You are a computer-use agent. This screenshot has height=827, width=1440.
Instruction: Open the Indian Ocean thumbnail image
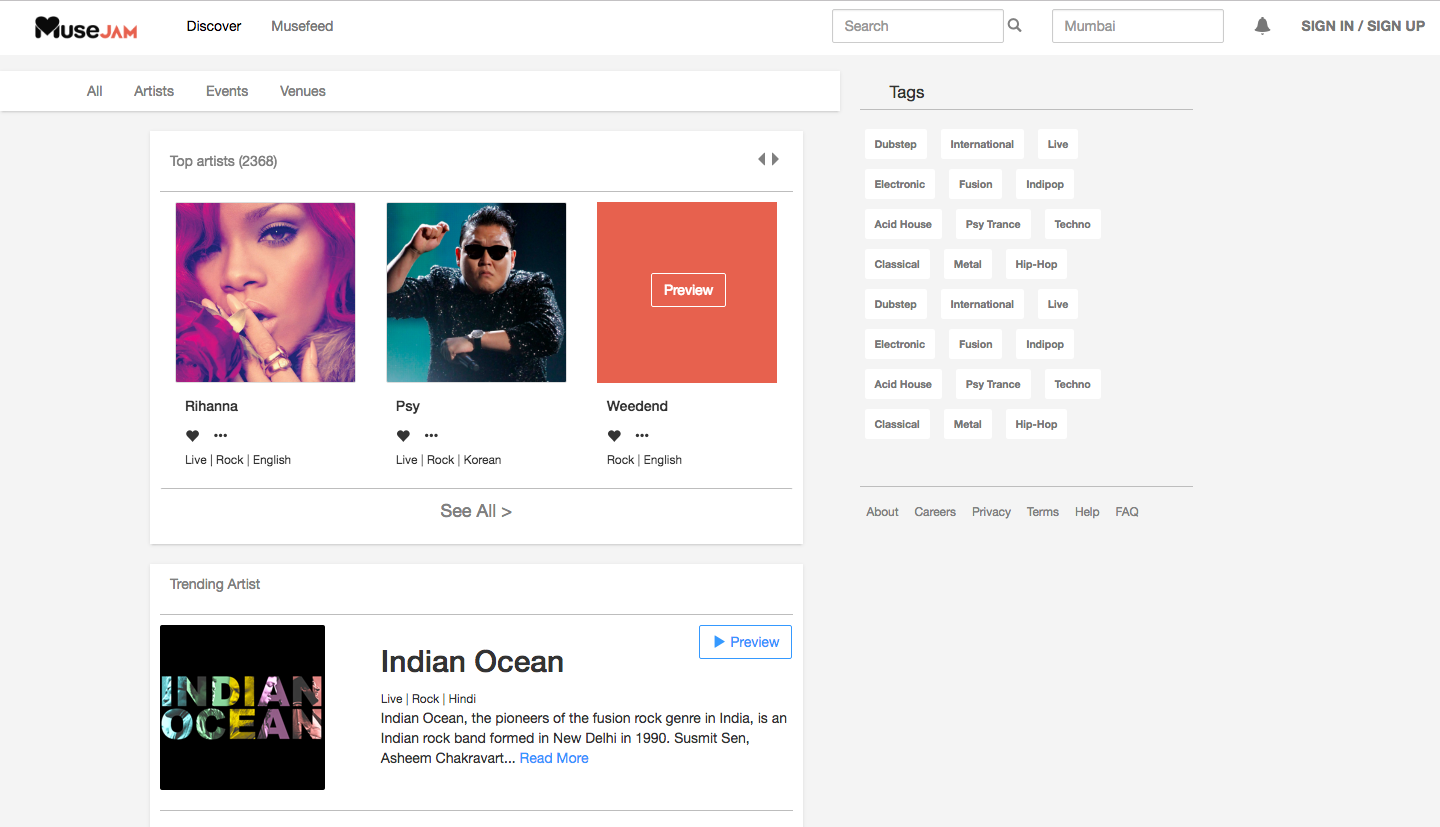pos(242,707)
